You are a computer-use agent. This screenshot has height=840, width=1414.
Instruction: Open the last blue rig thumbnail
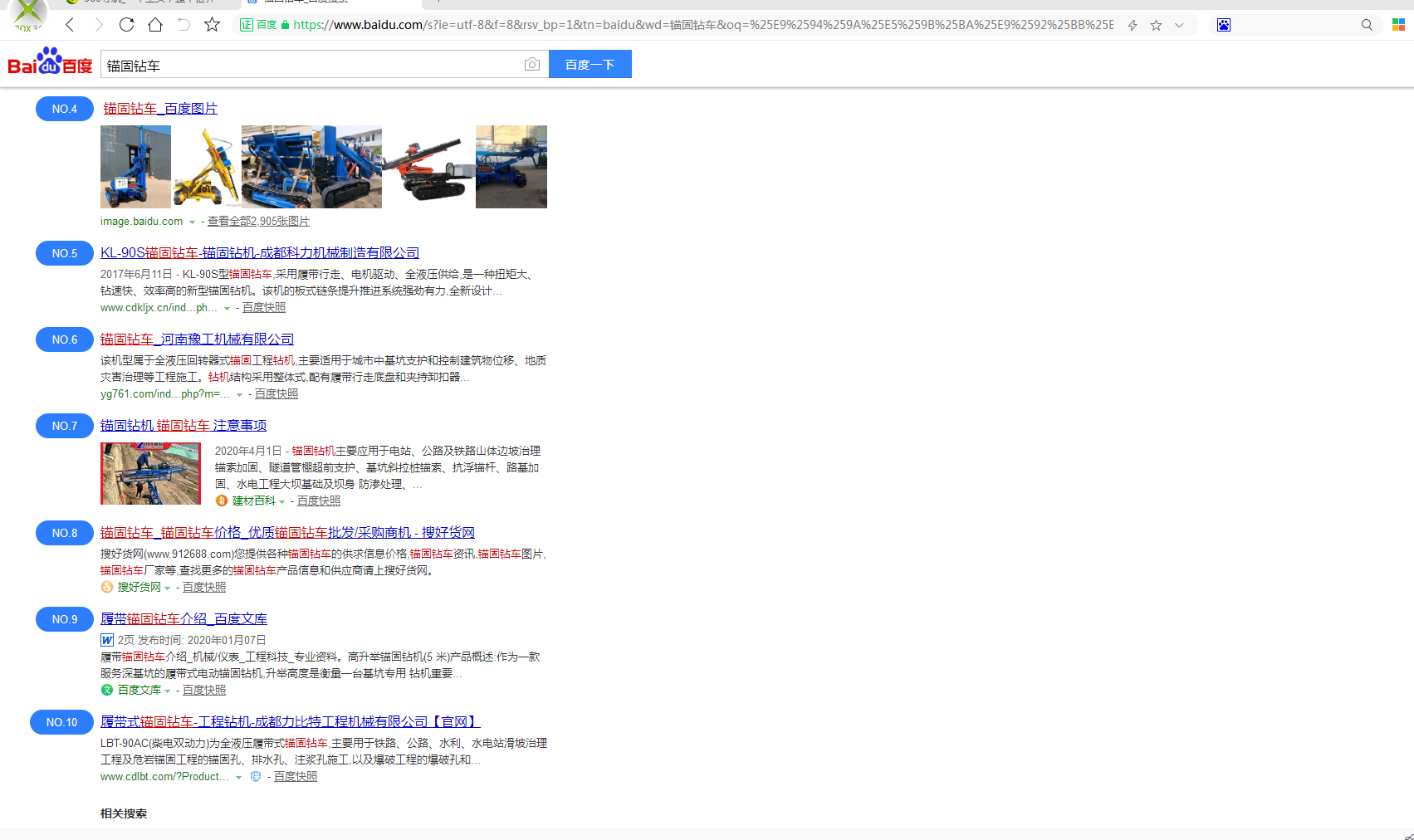tap(511, 167)
